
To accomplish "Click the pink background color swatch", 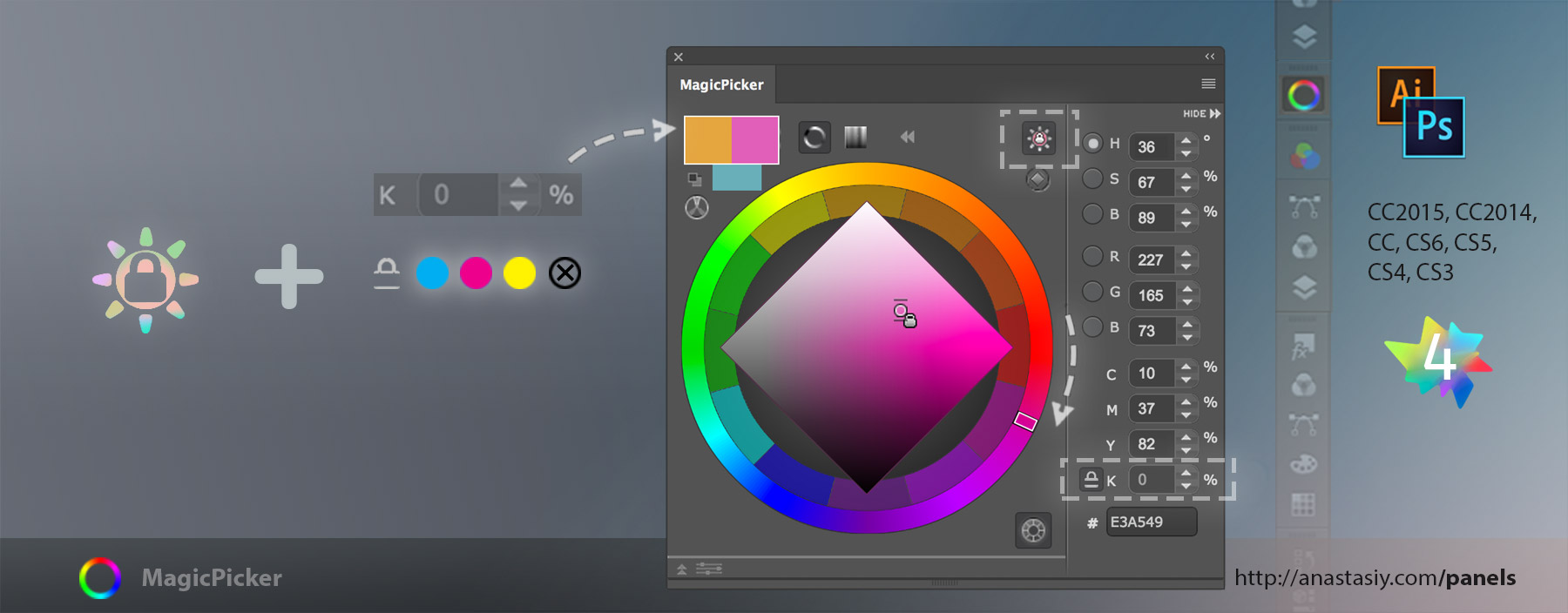I will [x=755, y=139].
